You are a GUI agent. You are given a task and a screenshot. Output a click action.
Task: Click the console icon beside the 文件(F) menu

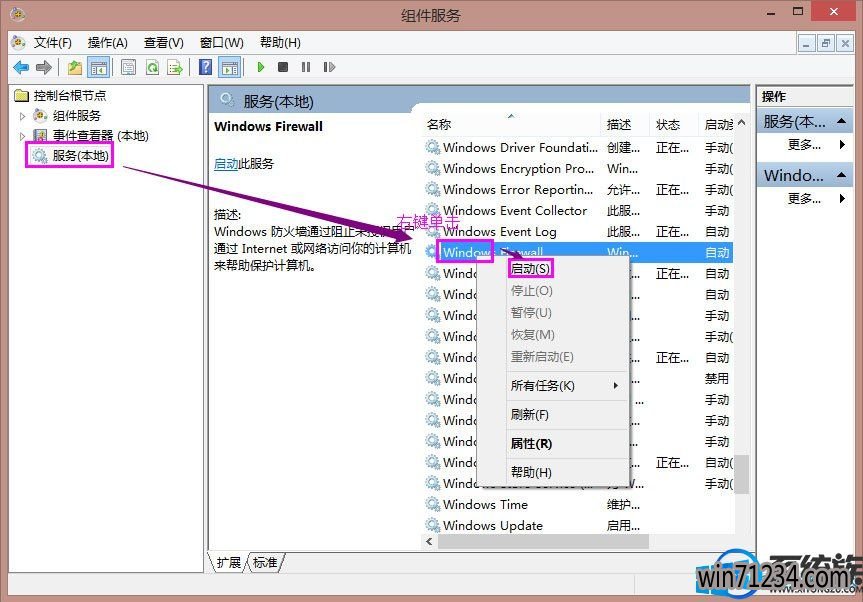[x=18, y=42]
